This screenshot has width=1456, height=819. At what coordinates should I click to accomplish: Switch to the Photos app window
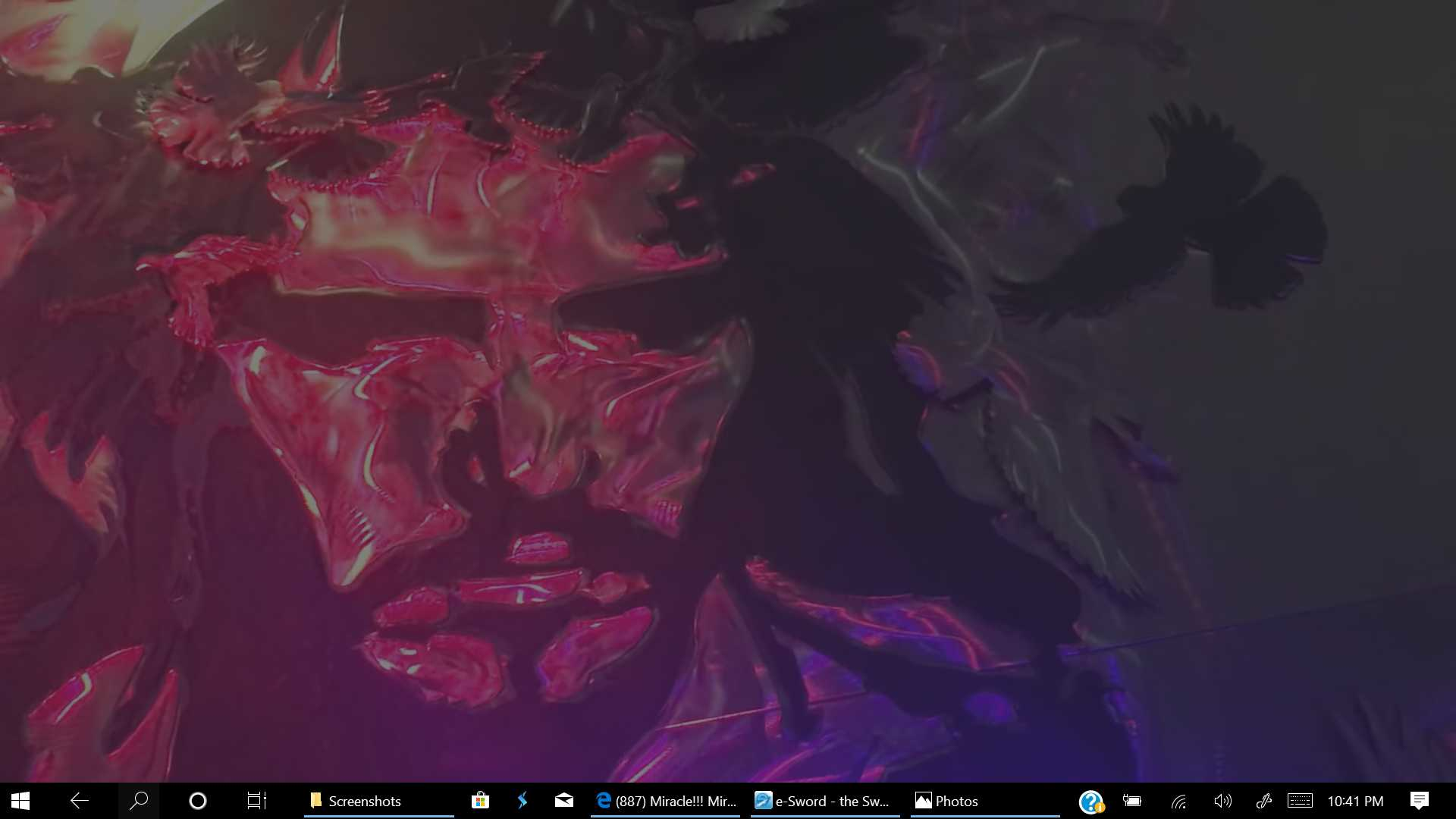[x=985, y=801]
